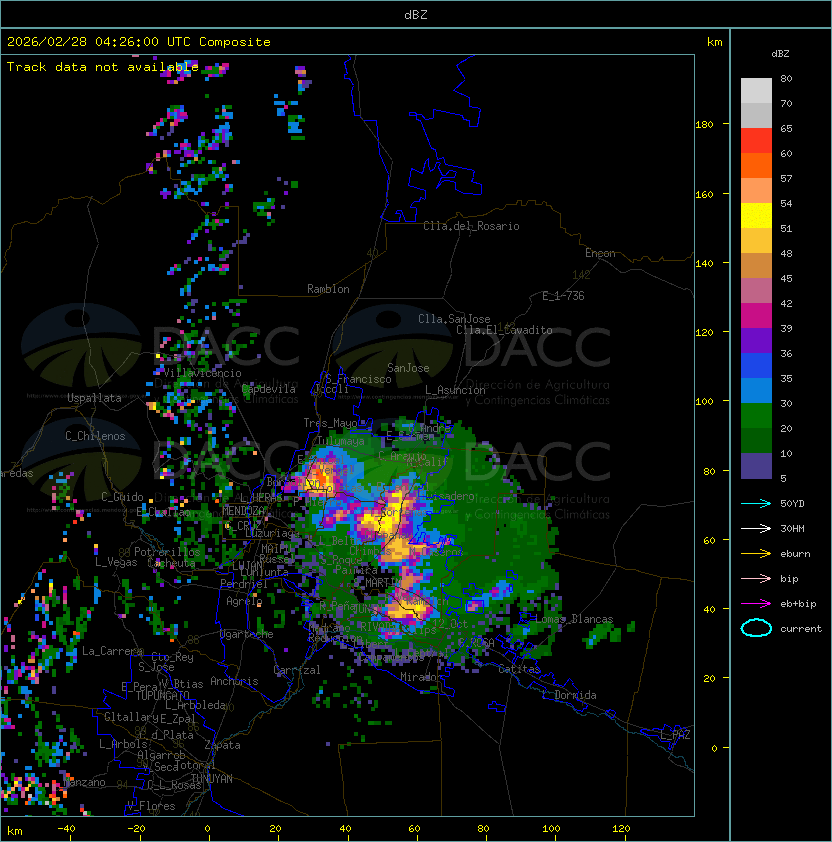Click the Catitas place label
Screen dimensions: 832x842
519,669
